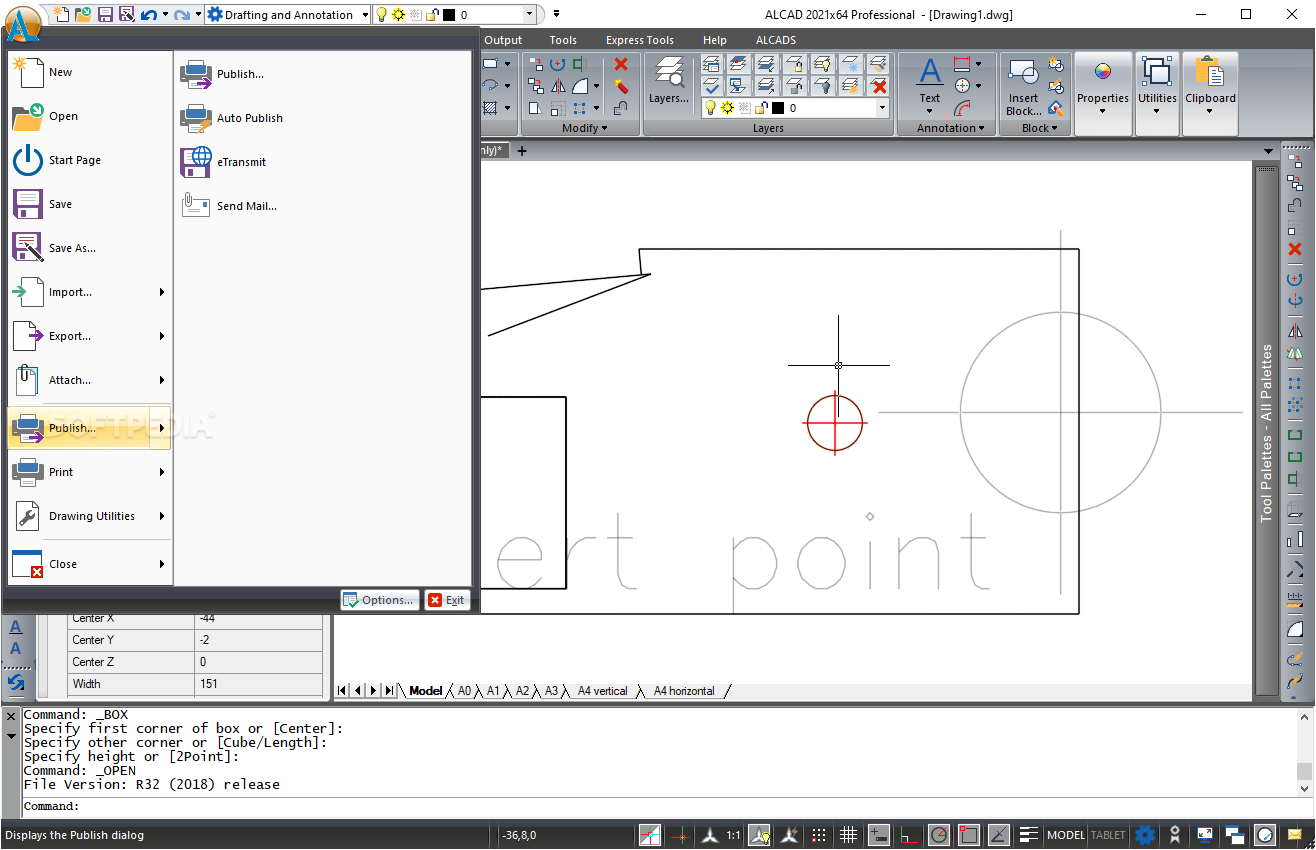Select Save As... in application menu
Image resolution: width=1316 pixels, height=850 pixels.
89,248
